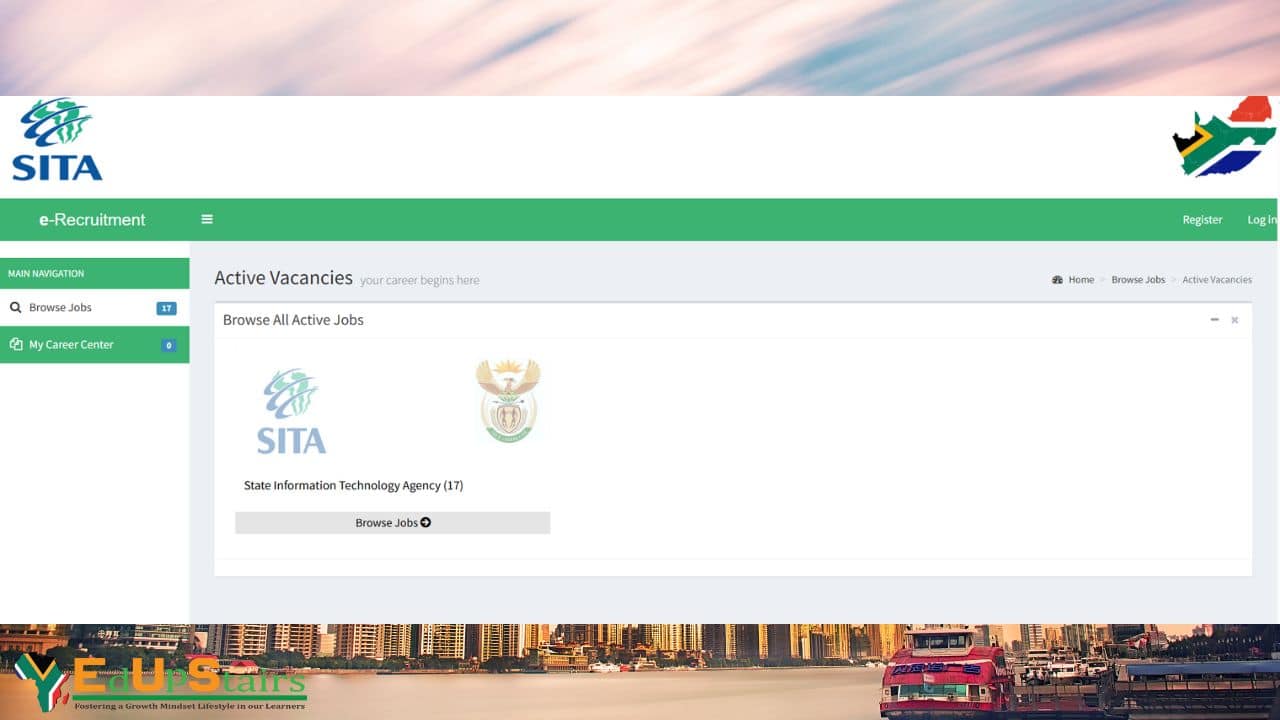Click the Register link
The width and height of the screenshot is (1280, 720).
pyautogui.click(x=1202, y=220)
